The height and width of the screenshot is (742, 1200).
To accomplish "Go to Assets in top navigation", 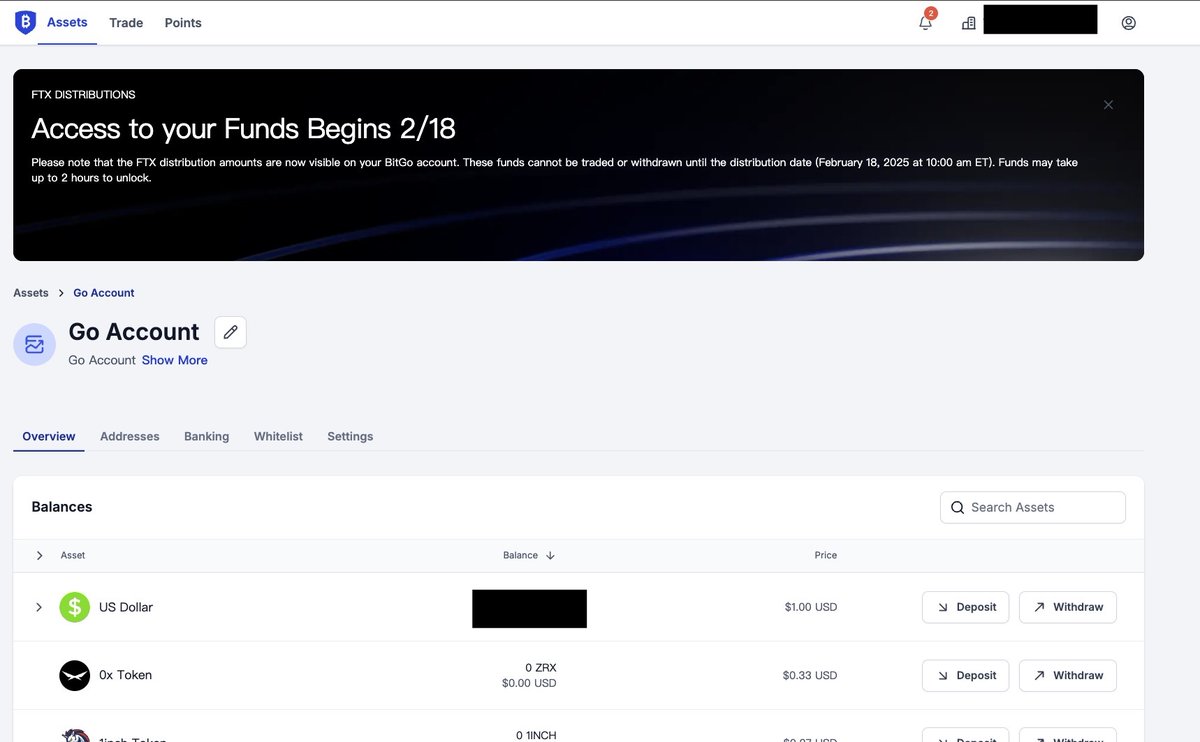I will 67,22.
